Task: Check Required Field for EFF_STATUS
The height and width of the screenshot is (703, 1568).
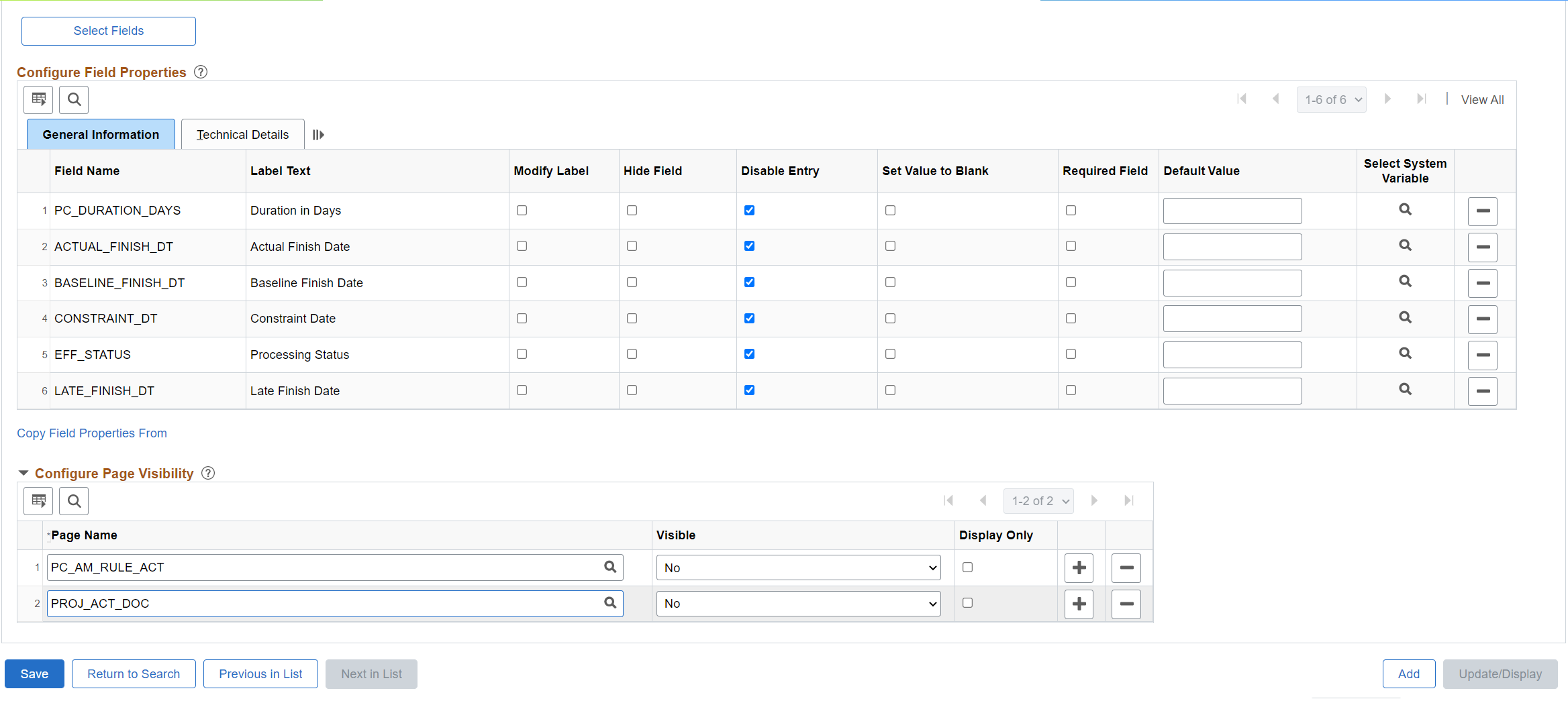Action: click(x=1071, y=354)
